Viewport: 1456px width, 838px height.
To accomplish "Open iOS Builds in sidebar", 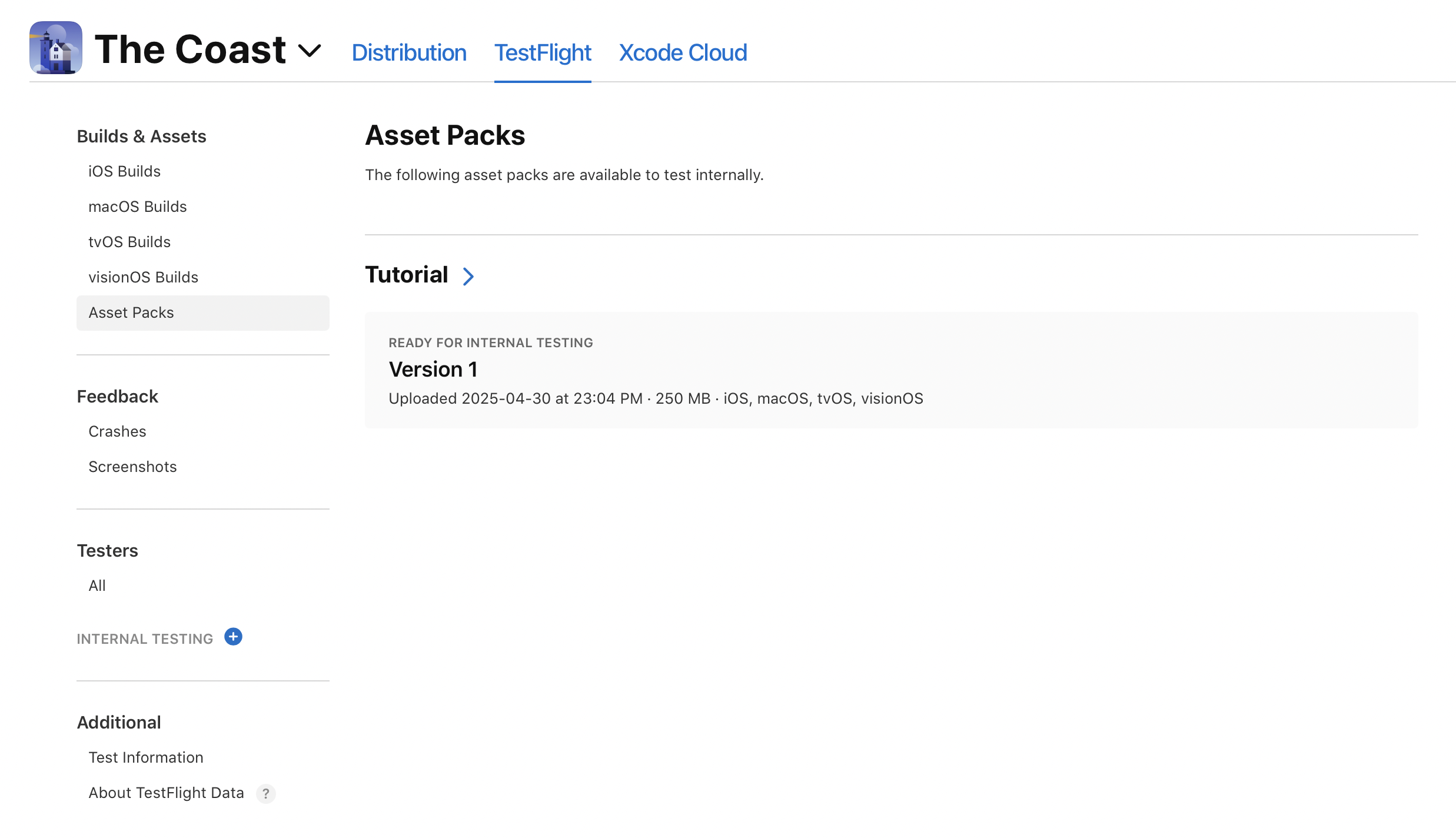I will (x=125, y=171).
